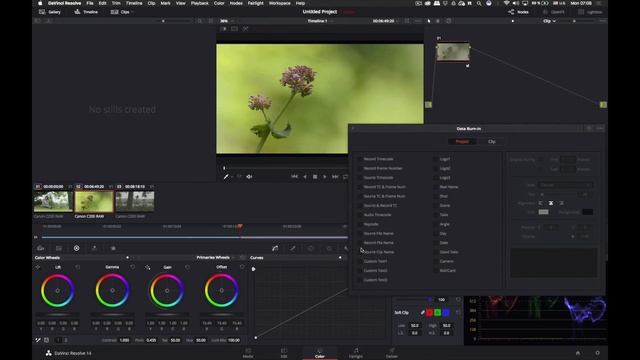Enable Record Timecode burn-in checkbox
The width and height of the screenshot is (640, 360).
360,159
